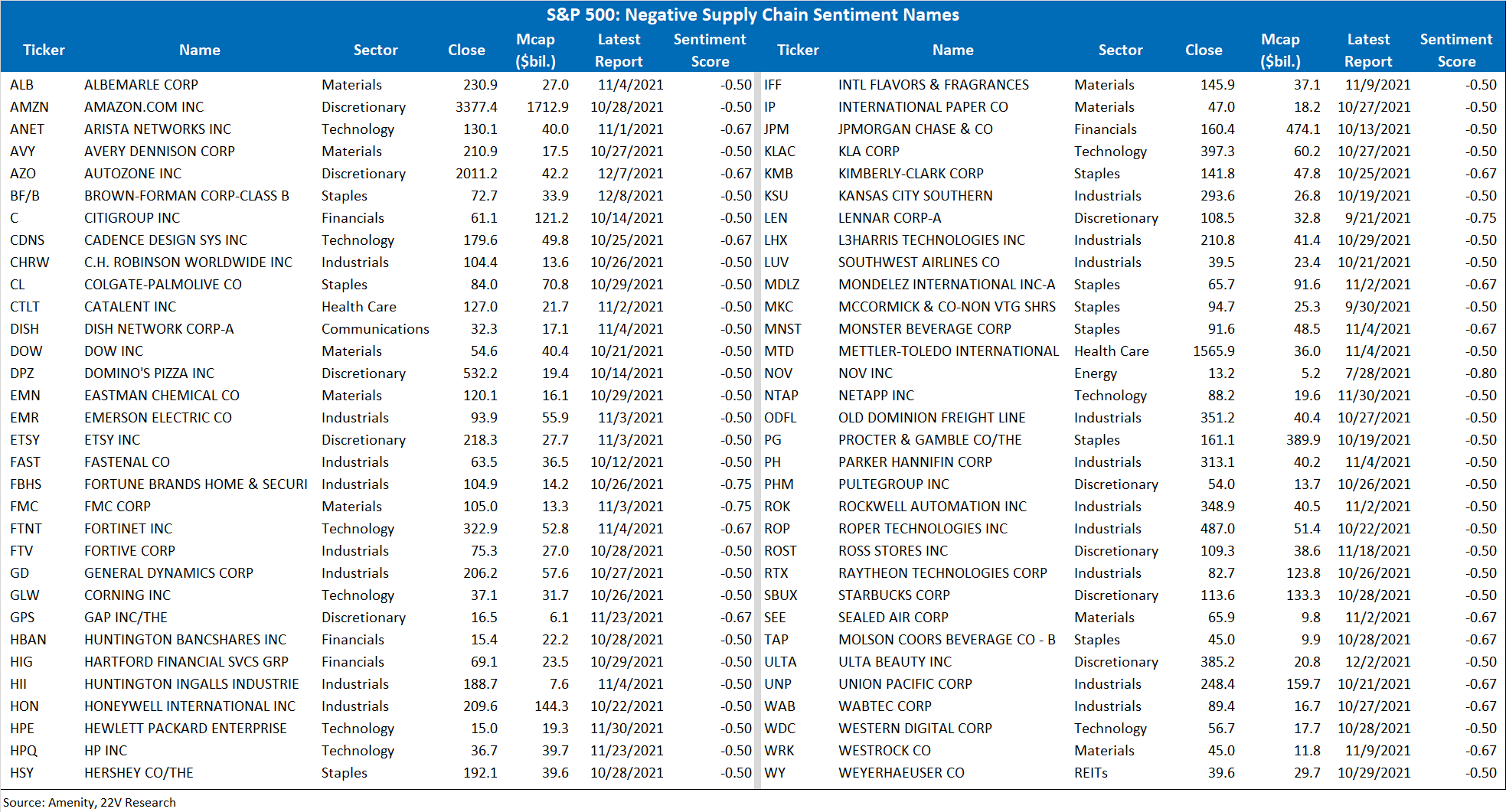
Task: Click KLA CORP name cell
Action: coord(868,152)
